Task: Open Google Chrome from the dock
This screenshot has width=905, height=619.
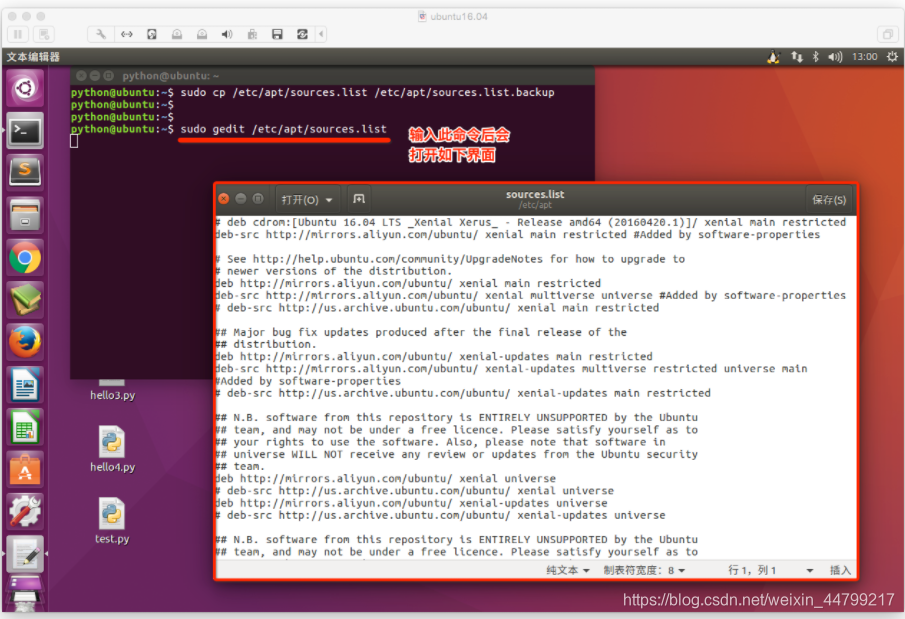Action: [x=24, y=257]
